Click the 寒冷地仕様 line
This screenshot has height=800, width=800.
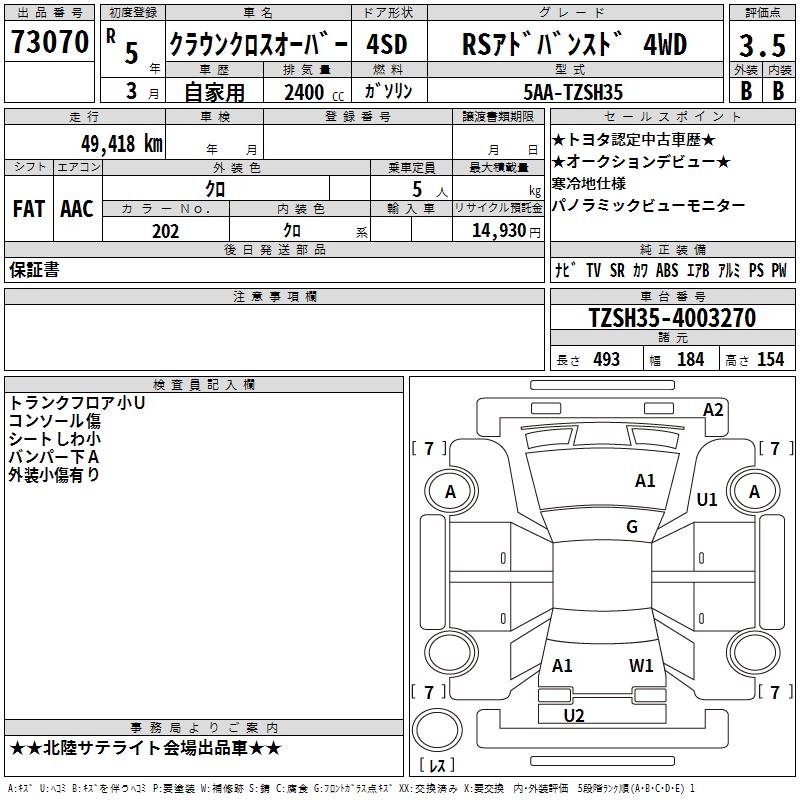pyautogui.click(x=588, y=183)
